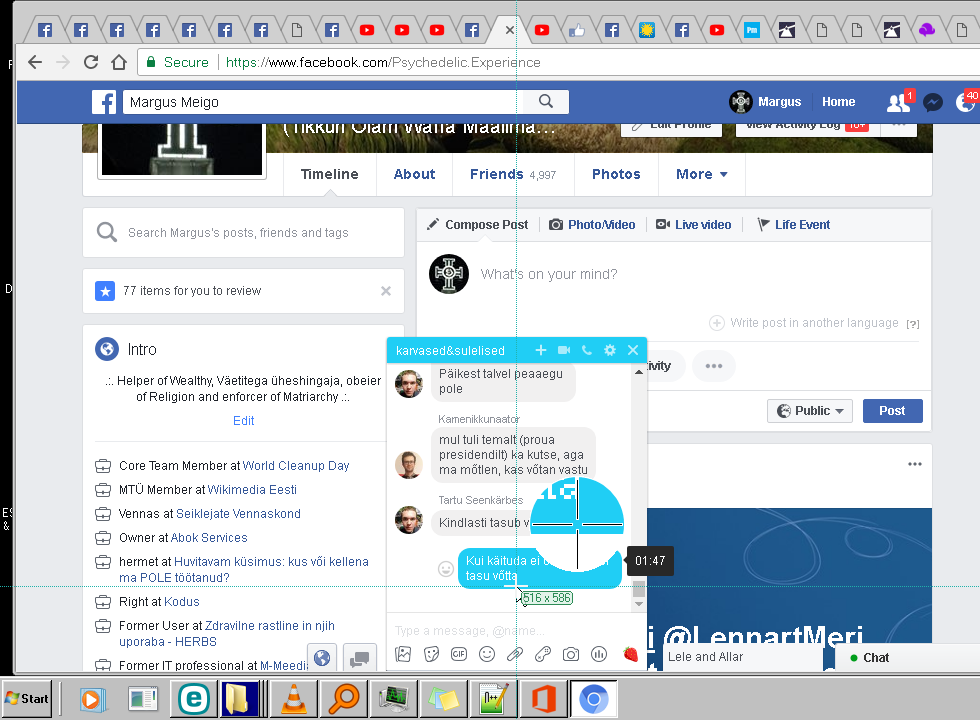Click the Chrome back arrow button

click(35, 62)
